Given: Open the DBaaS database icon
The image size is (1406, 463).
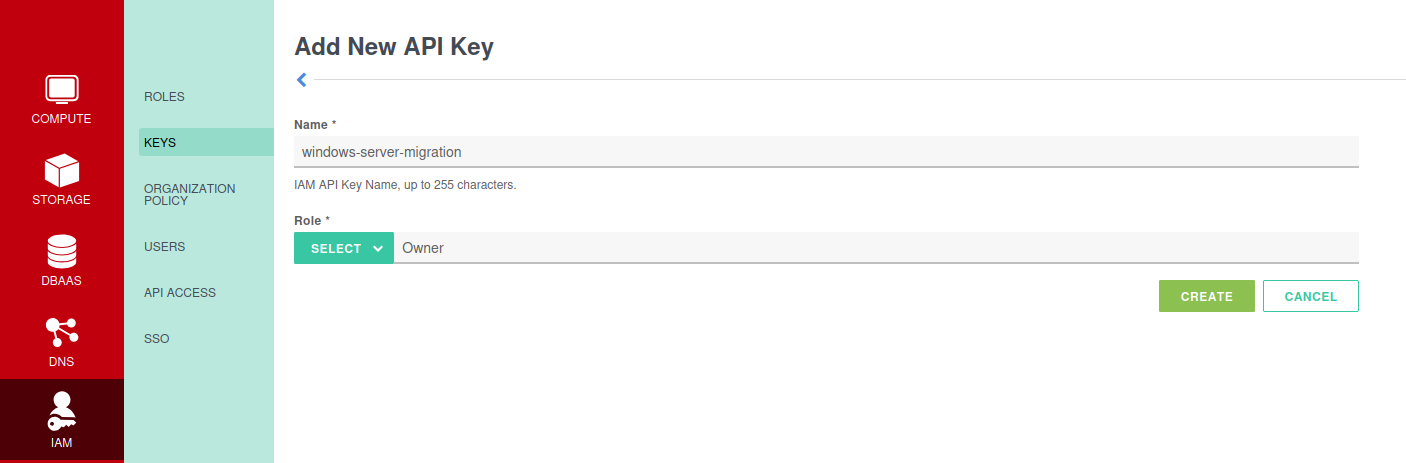Looking at the screenshot, I should click(x=61, y=251).
